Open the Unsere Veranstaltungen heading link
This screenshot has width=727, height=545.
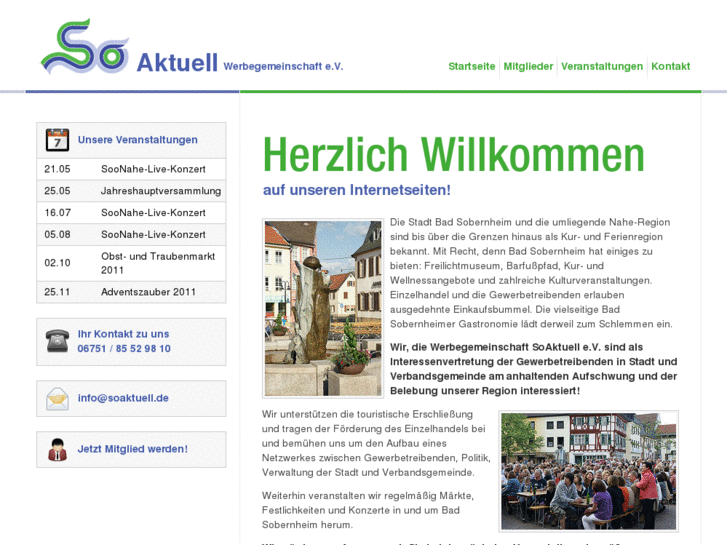(138, 140)
